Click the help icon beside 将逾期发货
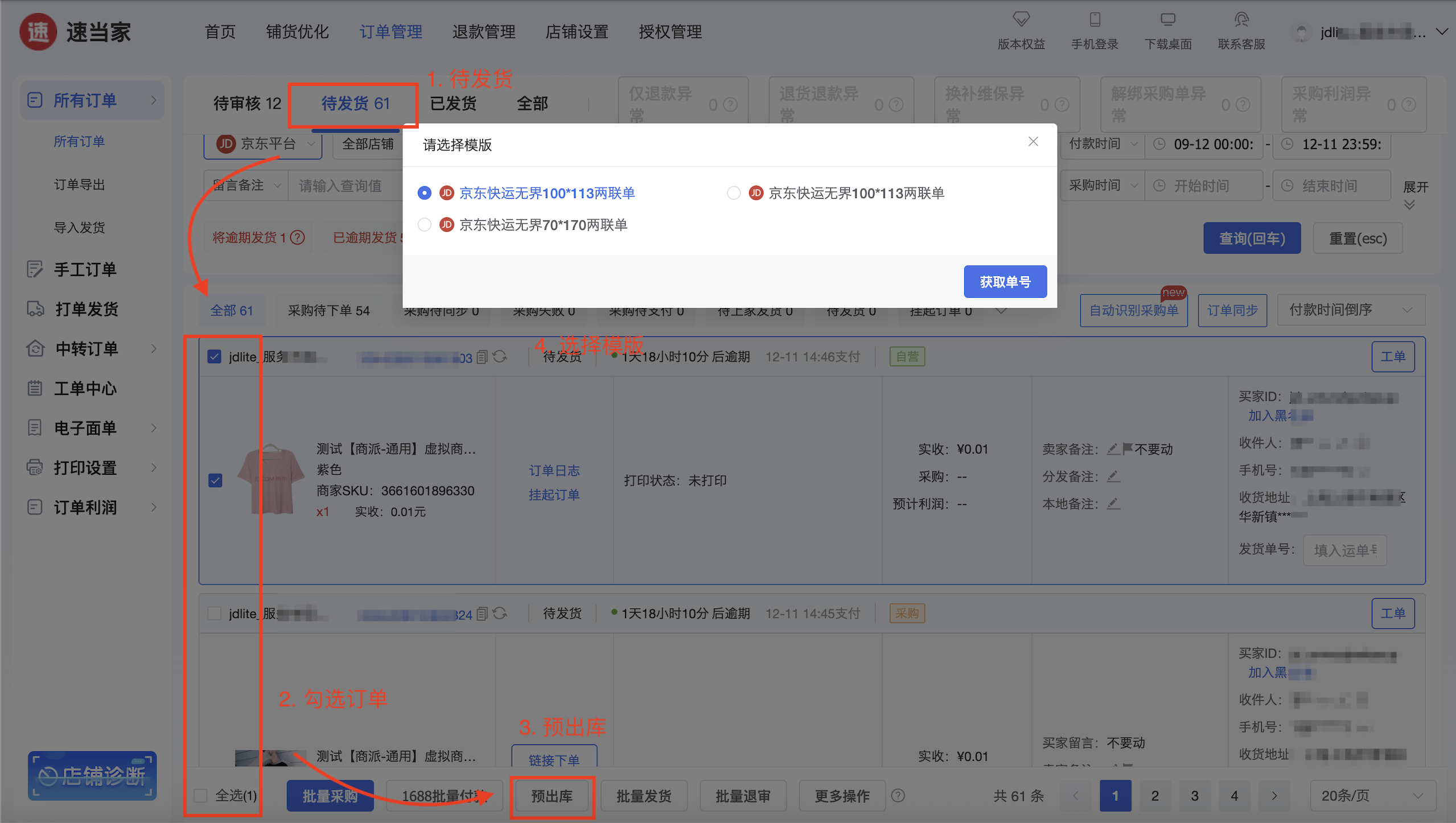 (x=298, y=237)
